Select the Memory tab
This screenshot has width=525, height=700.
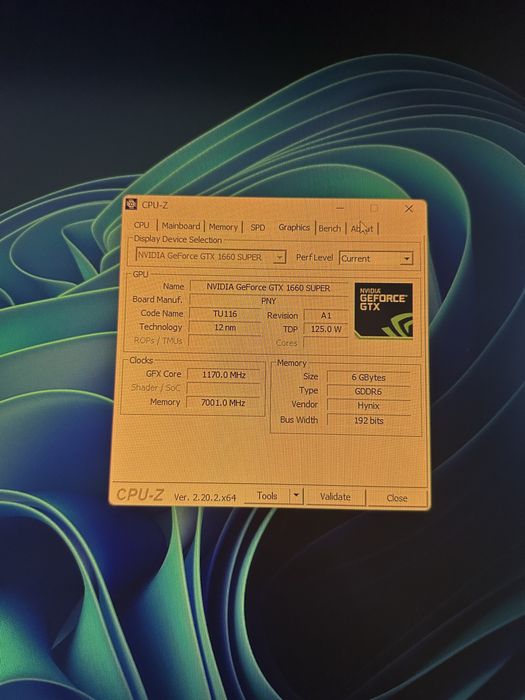click(x=223, y=227)
